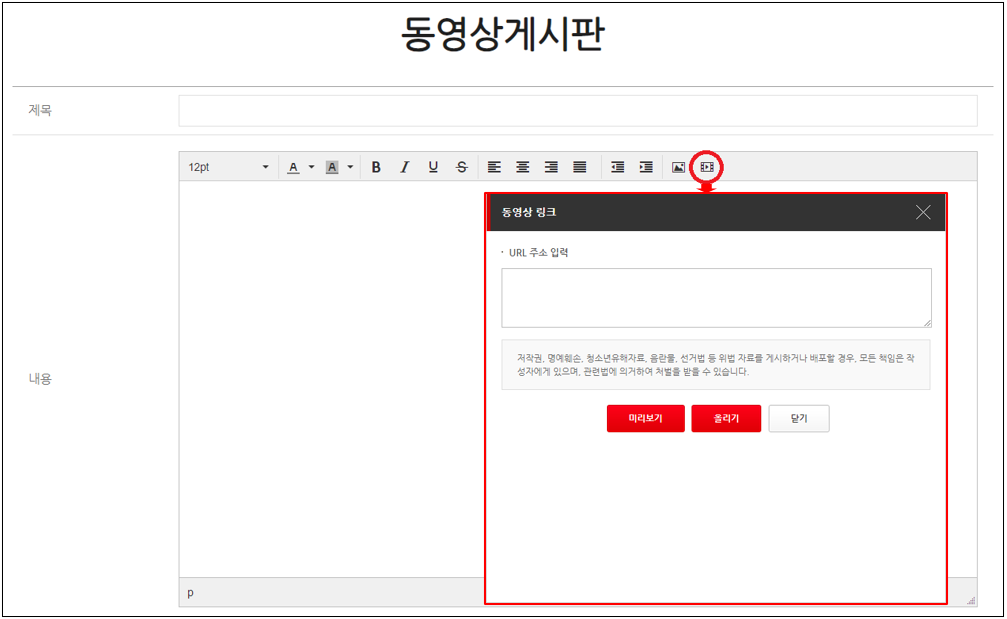This screenshot has height=619, width=1007.
Task: Justify the text alignment
Action: point(579,167)
